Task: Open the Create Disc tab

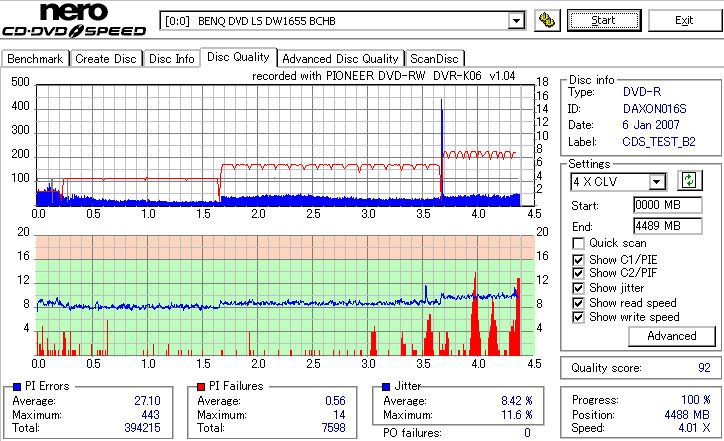Action: pyautogui.click(x=106, y=59)
